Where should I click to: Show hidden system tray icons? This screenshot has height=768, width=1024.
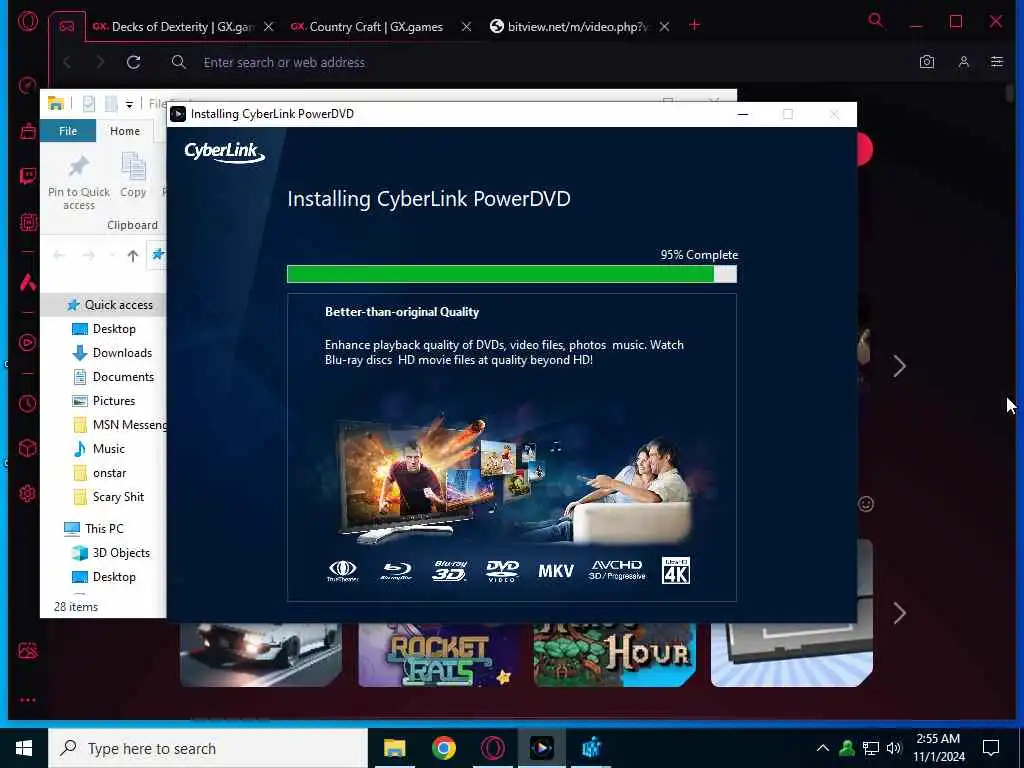823,748
